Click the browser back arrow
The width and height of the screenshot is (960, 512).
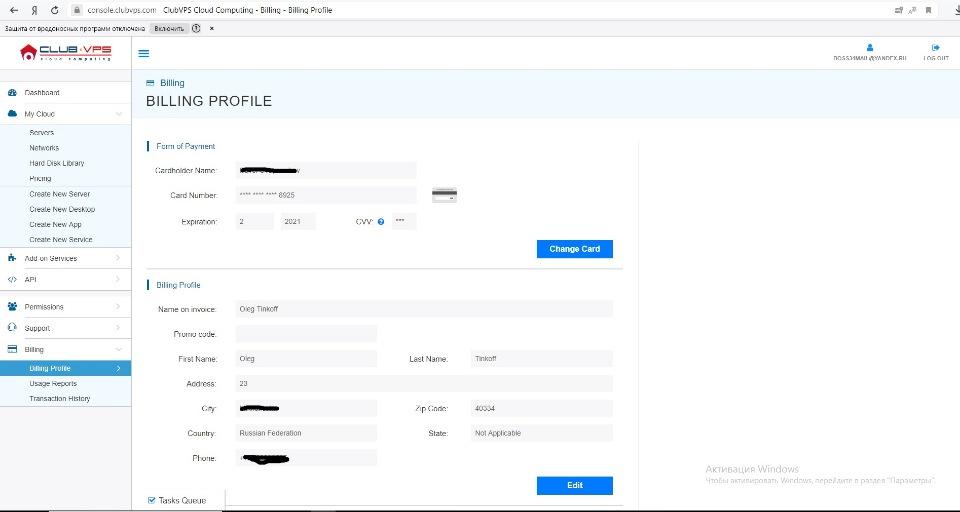pyautogui.click(x=14, y=10)
